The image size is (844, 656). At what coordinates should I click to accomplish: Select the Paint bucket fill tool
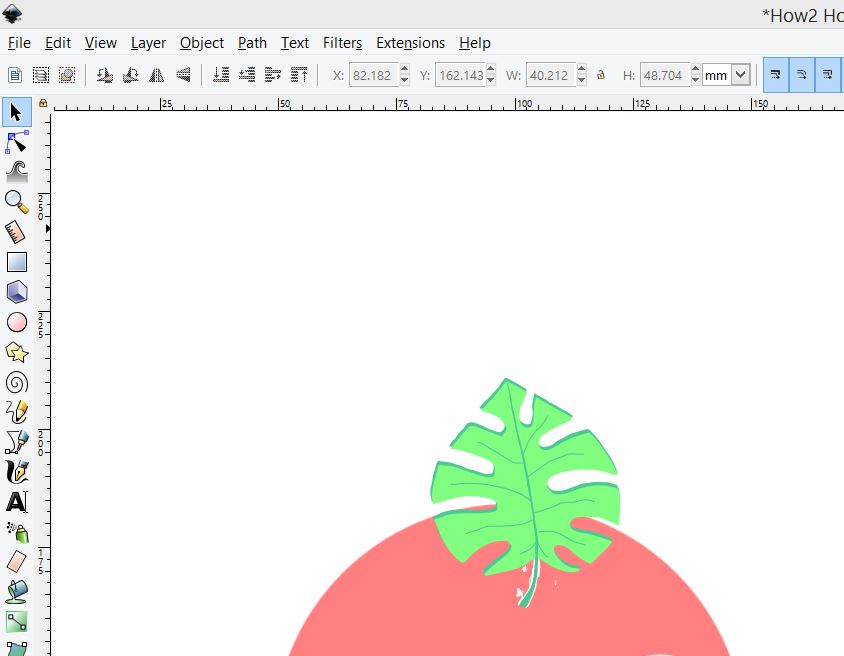[16, 592]
